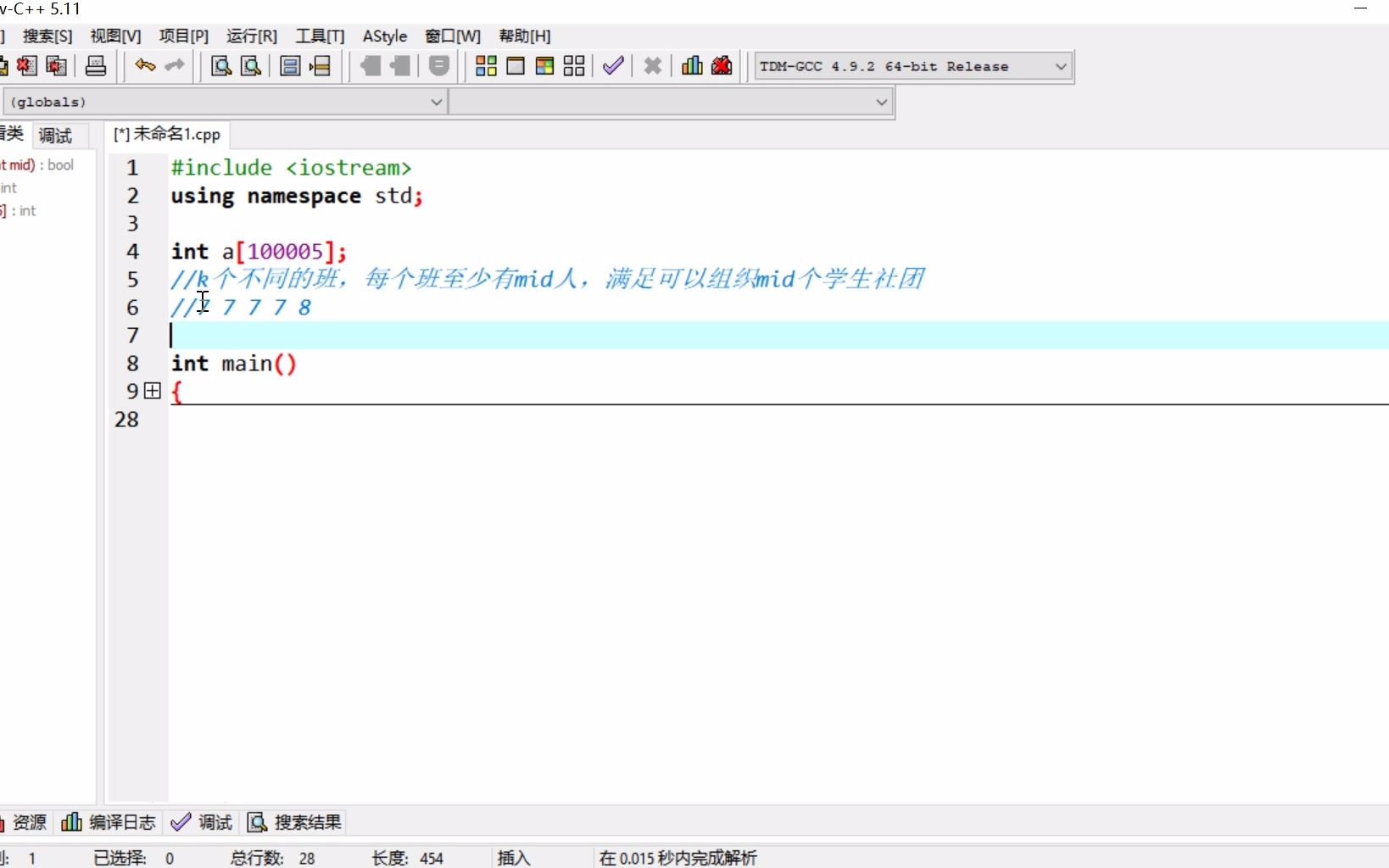
Task: Open the 资源 bottom tab
Action: (x=25, y=822)
